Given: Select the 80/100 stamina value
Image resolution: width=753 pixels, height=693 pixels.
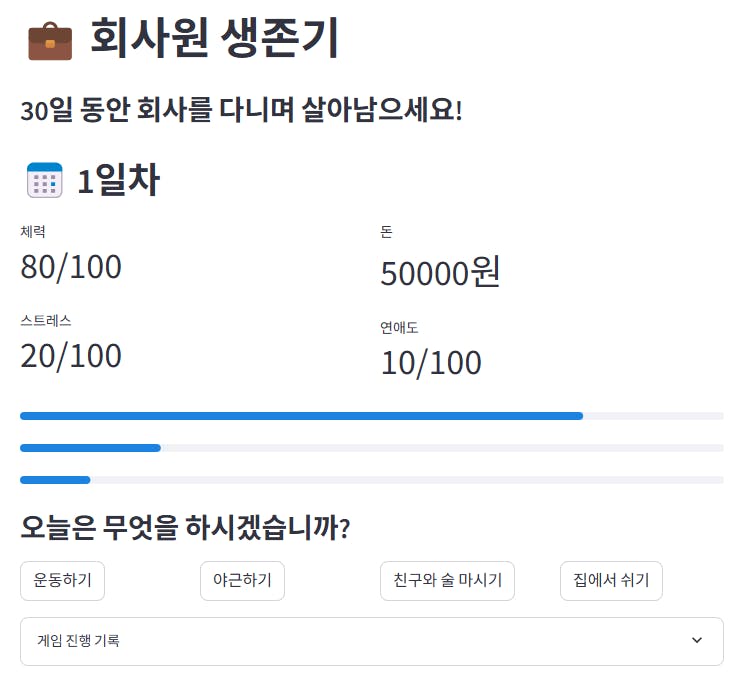Looking at the screenshot, I should click(x=71, y=267).
